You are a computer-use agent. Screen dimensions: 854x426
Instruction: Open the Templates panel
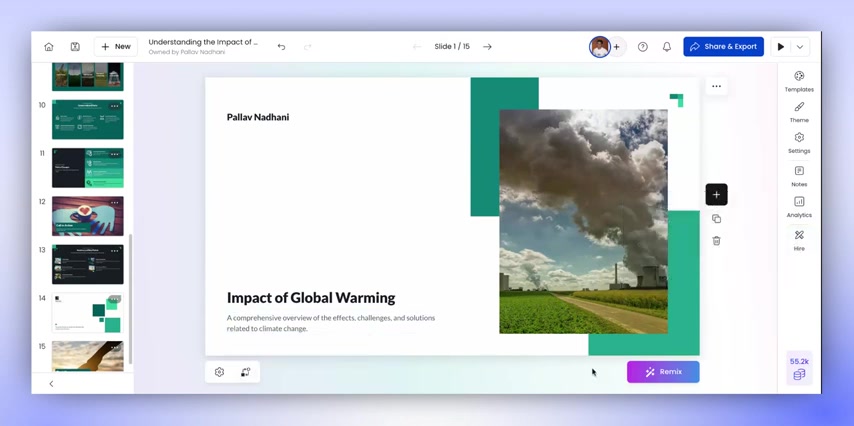(799, 81)
